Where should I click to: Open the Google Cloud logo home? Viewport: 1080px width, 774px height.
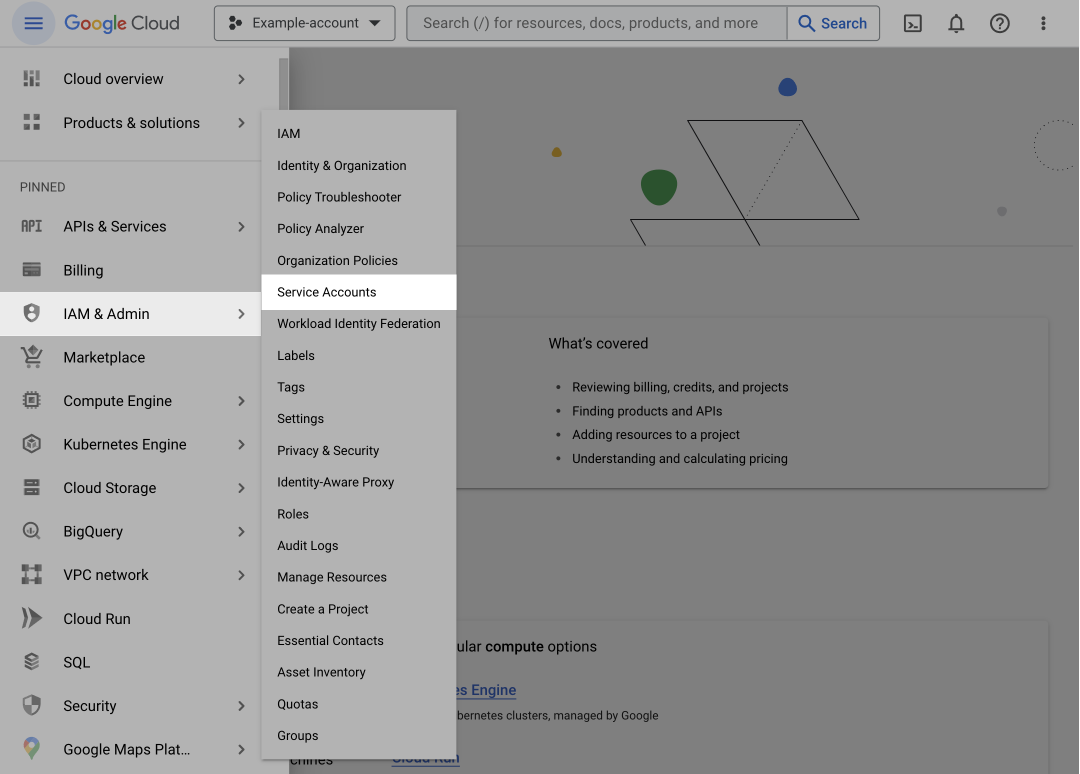[122, 23]
